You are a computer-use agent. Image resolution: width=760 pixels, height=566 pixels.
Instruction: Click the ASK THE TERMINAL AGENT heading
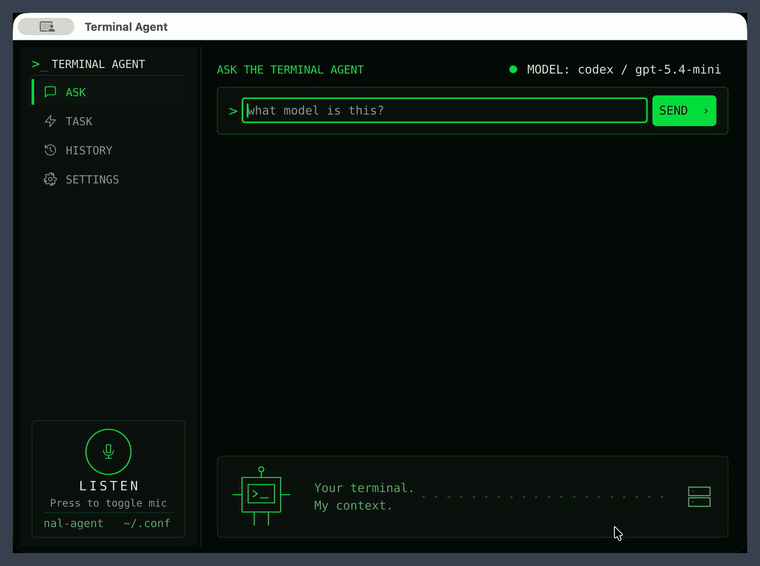(x=290, y=70)
